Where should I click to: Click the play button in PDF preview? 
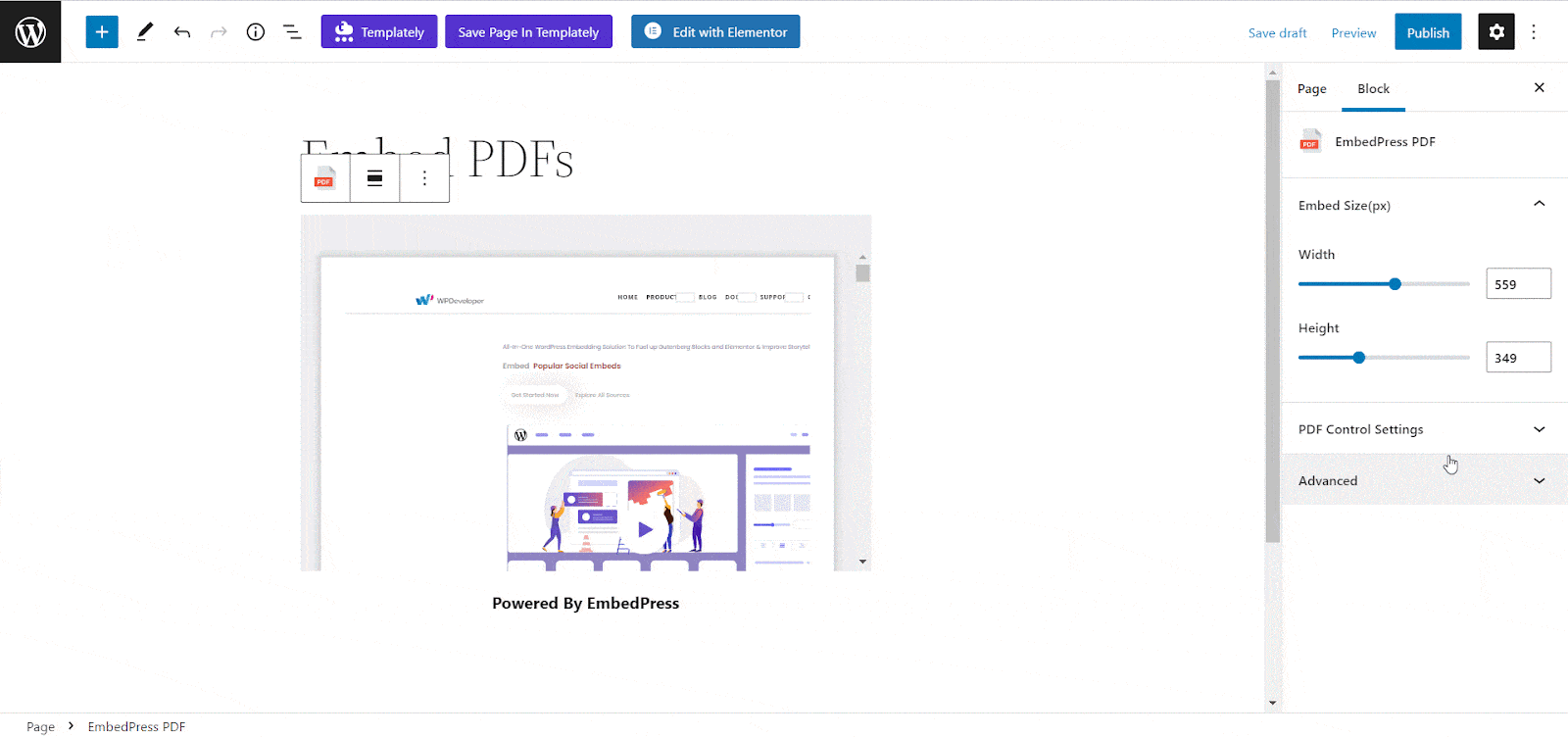click(645, 529)
